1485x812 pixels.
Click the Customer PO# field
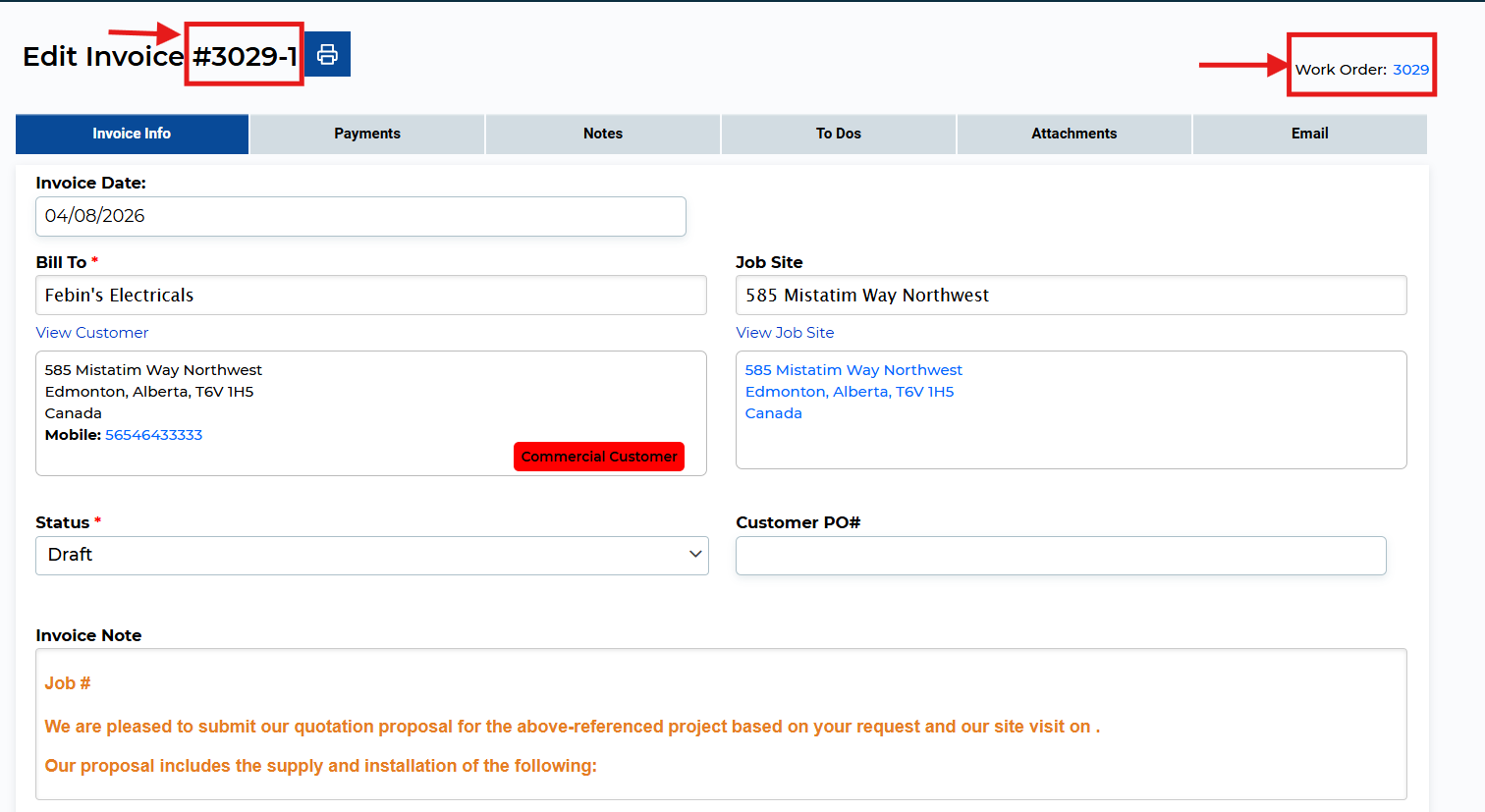coord(1061,556)
